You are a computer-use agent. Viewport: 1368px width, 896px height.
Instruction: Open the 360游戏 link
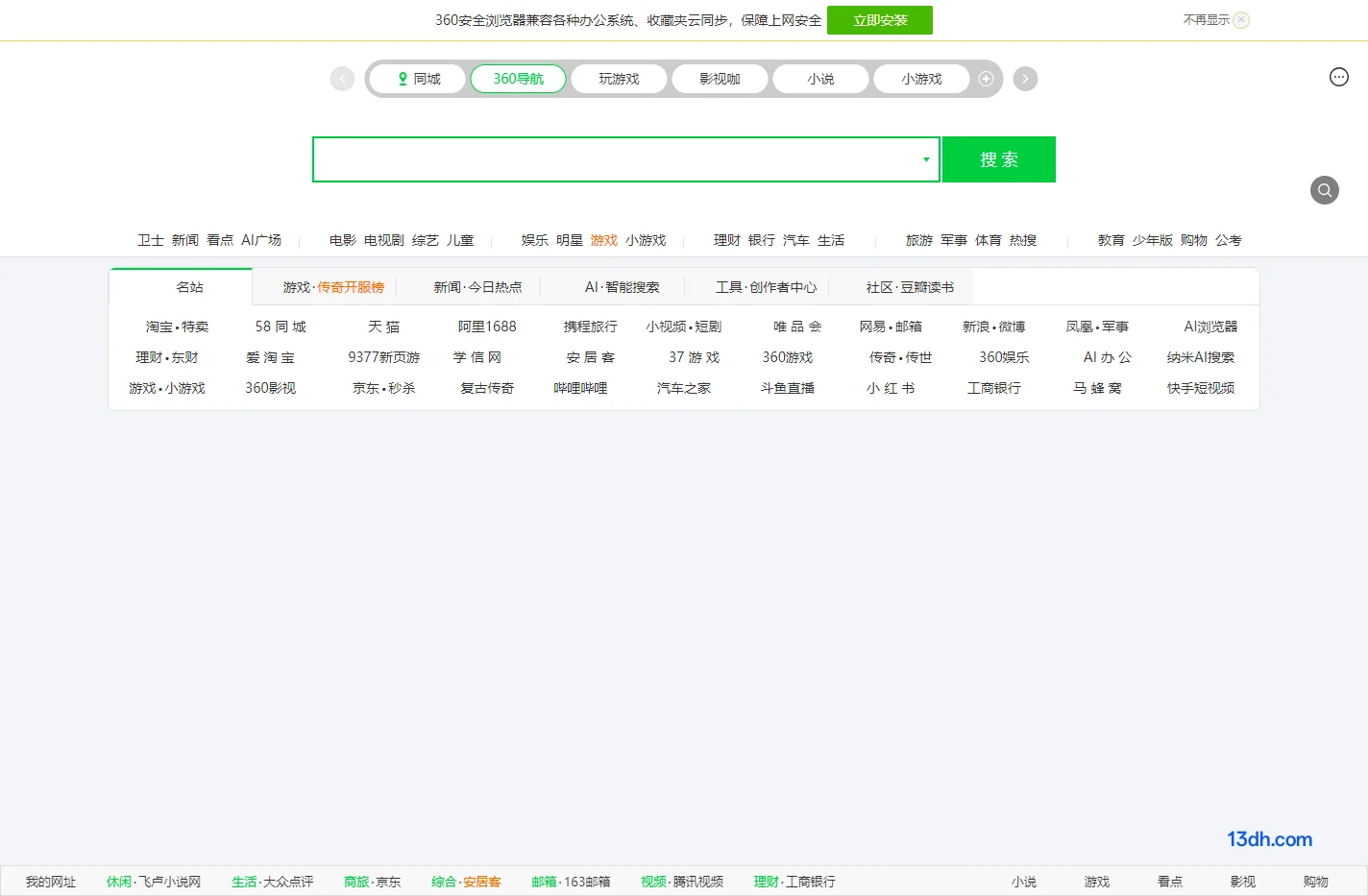(788, 357)
